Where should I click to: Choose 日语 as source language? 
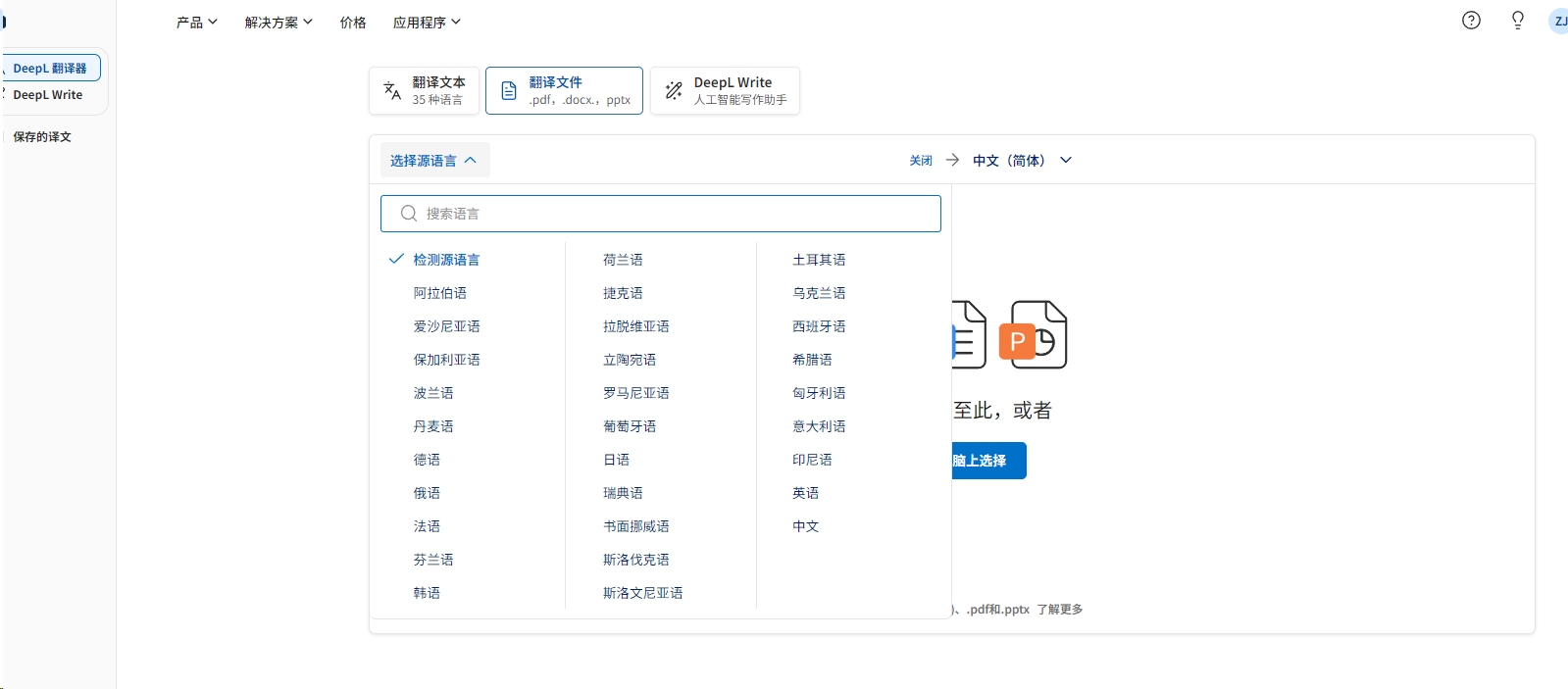pos(617,460)
